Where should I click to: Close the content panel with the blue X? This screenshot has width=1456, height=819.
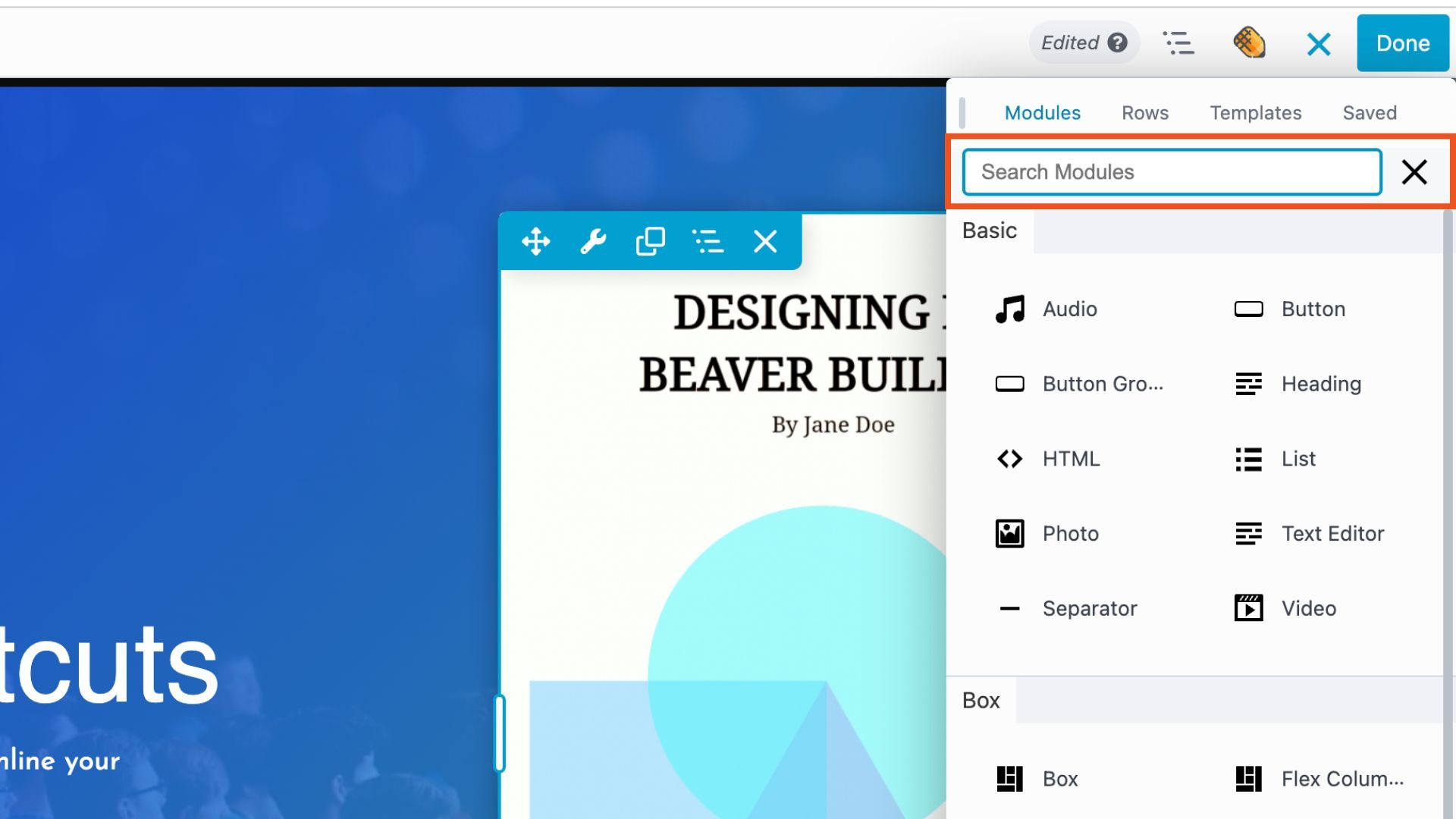click(1319, 44)
